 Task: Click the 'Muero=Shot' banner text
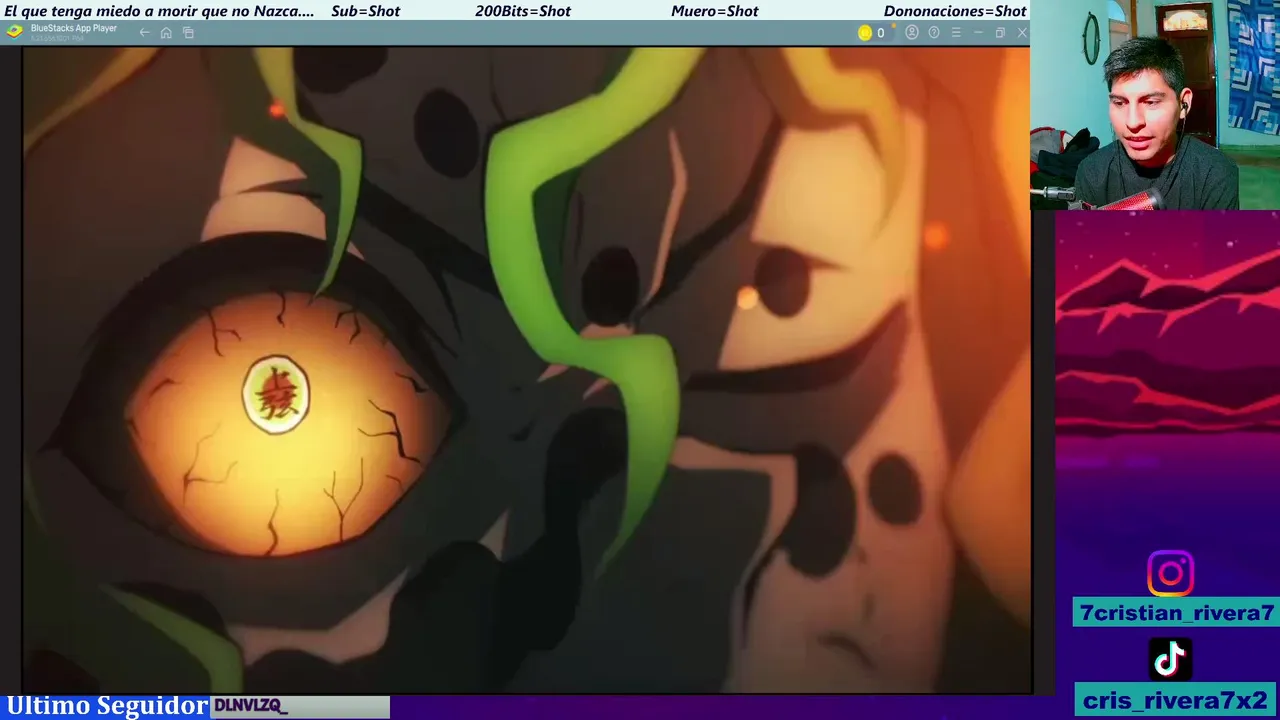pyautogui.click(x=715, y=11)
